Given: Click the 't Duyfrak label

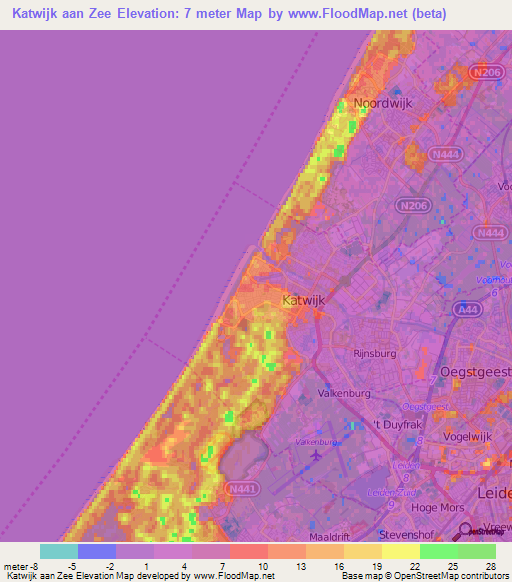Looking at the screenshot, I should (x=398, y=425).
